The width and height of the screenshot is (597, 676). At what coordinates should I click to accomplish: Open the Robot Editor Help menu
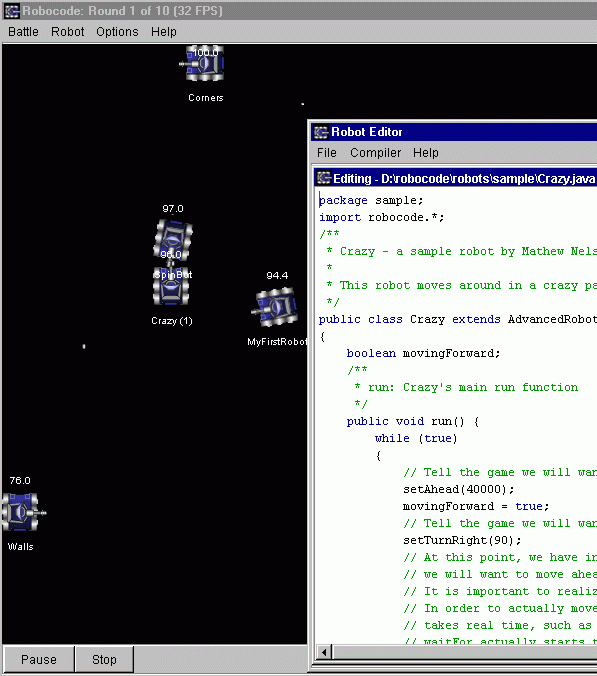pos(426,153)
